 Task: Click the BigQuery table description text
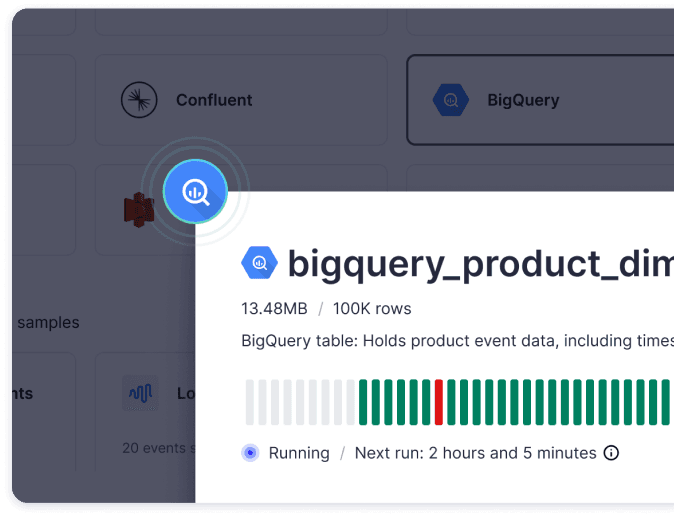click(x=457, y=341)
